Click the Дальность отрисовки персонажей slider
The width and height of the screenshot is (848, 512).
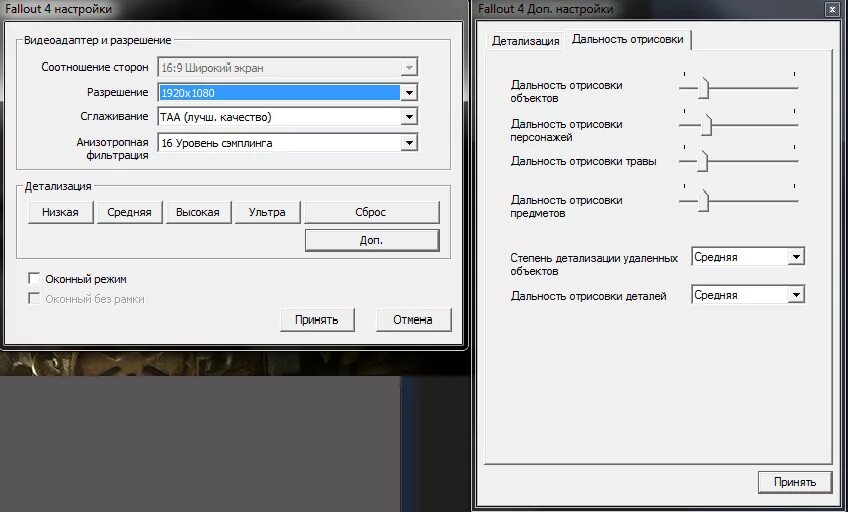point(739,124)
